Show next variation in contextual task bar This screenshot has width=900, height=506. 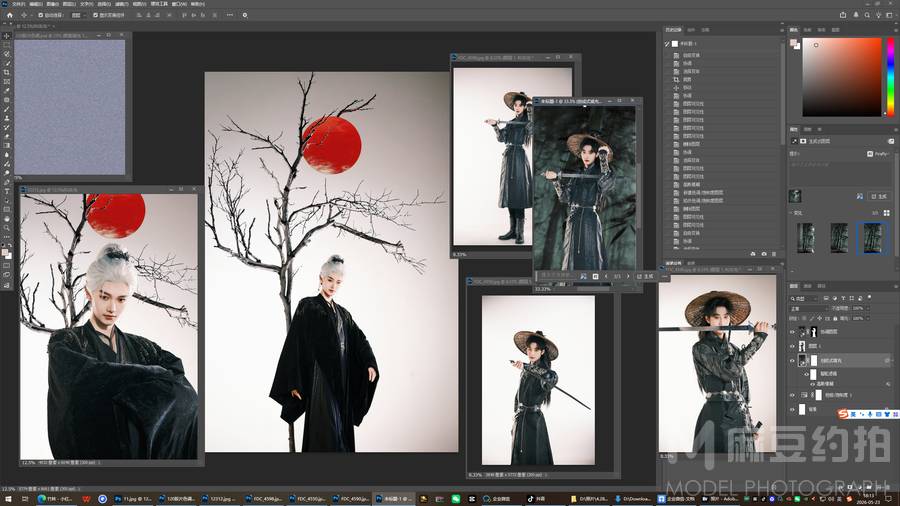coord(628,276)
